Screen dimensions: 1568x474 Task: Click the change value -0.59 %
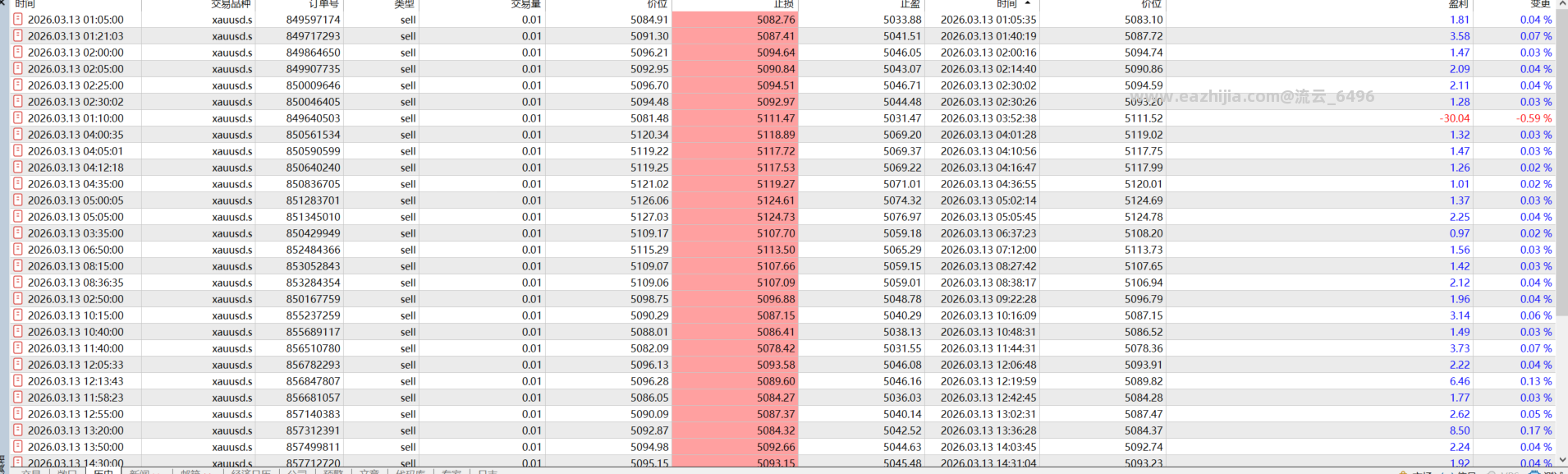click(x=1534, y=118)
